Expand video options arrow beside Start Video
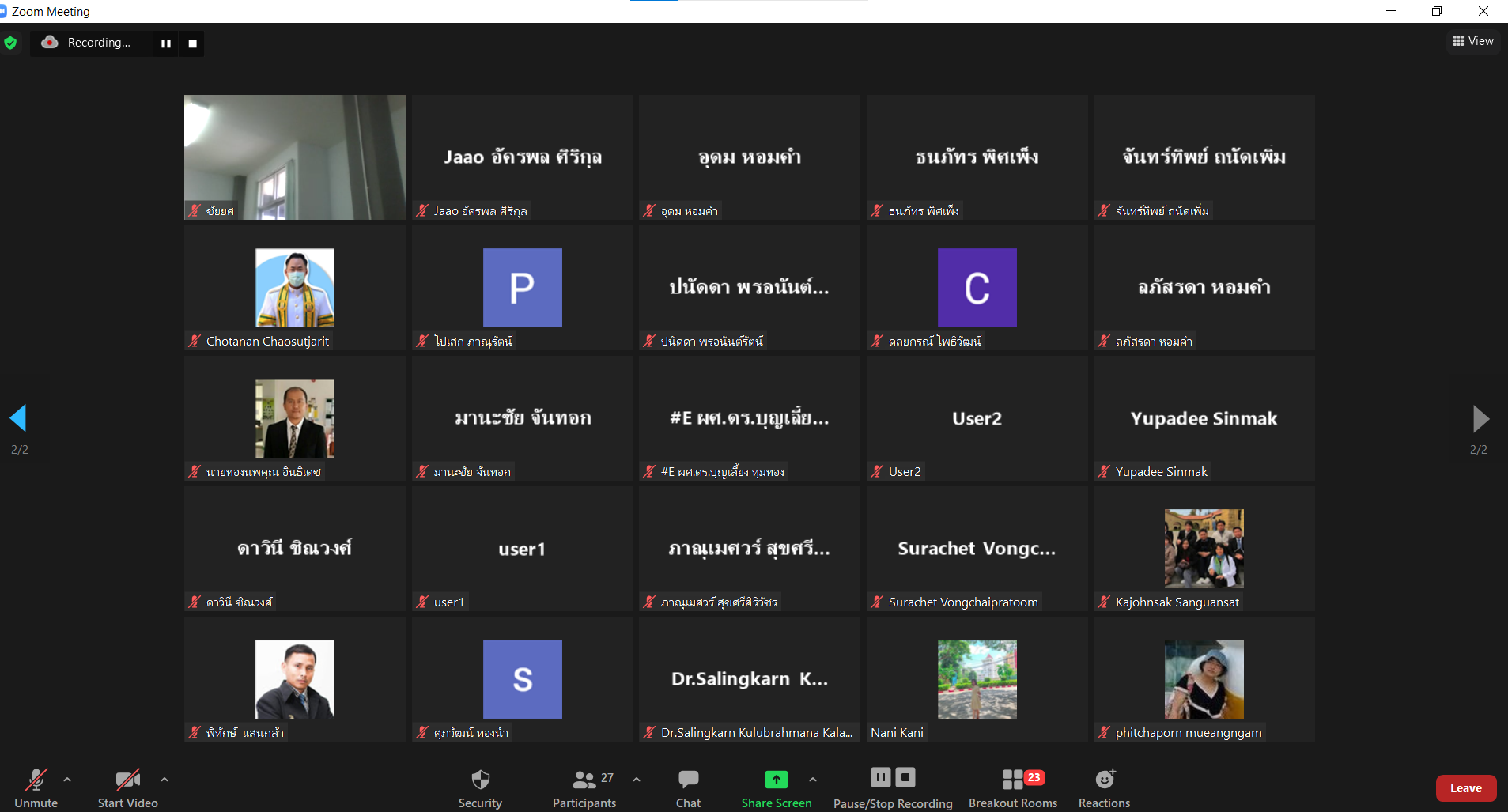 click(164, 780)
